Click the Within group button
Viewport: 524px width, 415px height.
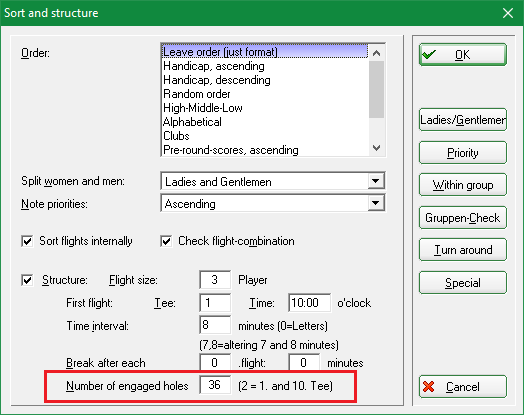[463, 184]
